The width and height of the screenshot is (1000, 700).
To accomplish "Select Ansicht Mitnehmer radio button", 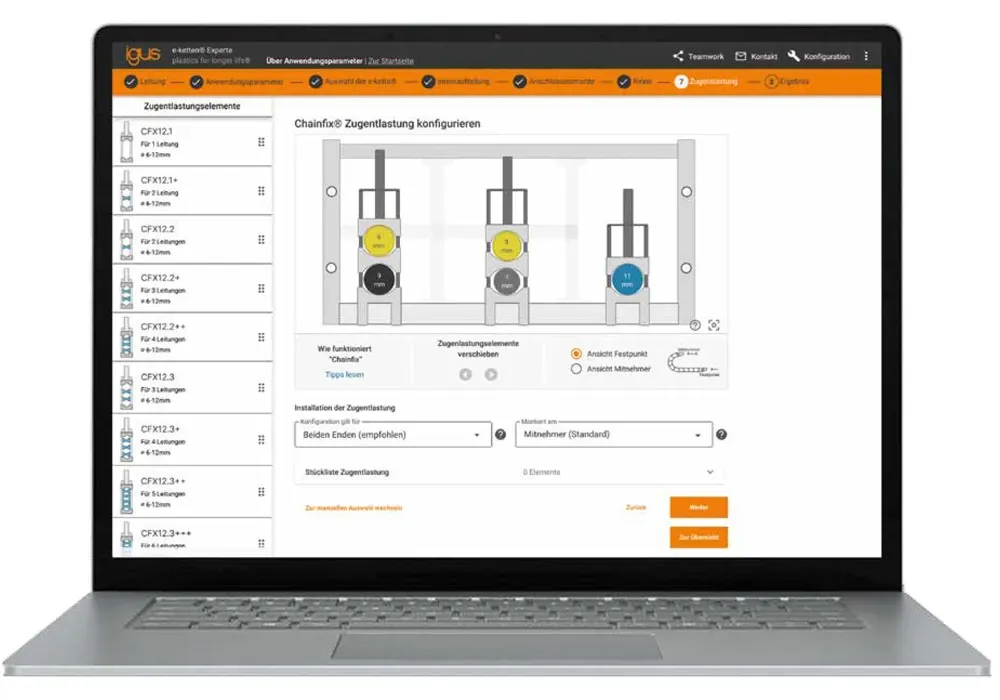I will point(576,369).
